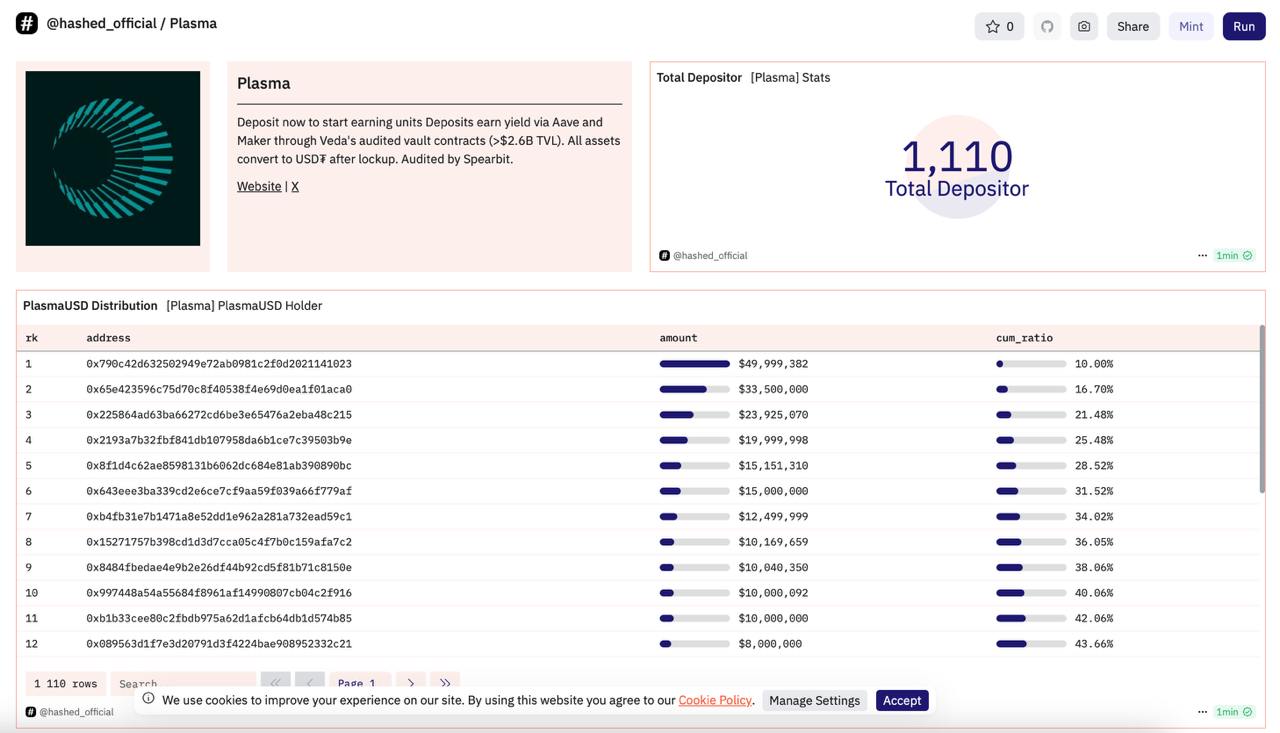1280x733 pixels.
Task: Click the amount bar for $12,499,999
Action: tap(694, 517)
